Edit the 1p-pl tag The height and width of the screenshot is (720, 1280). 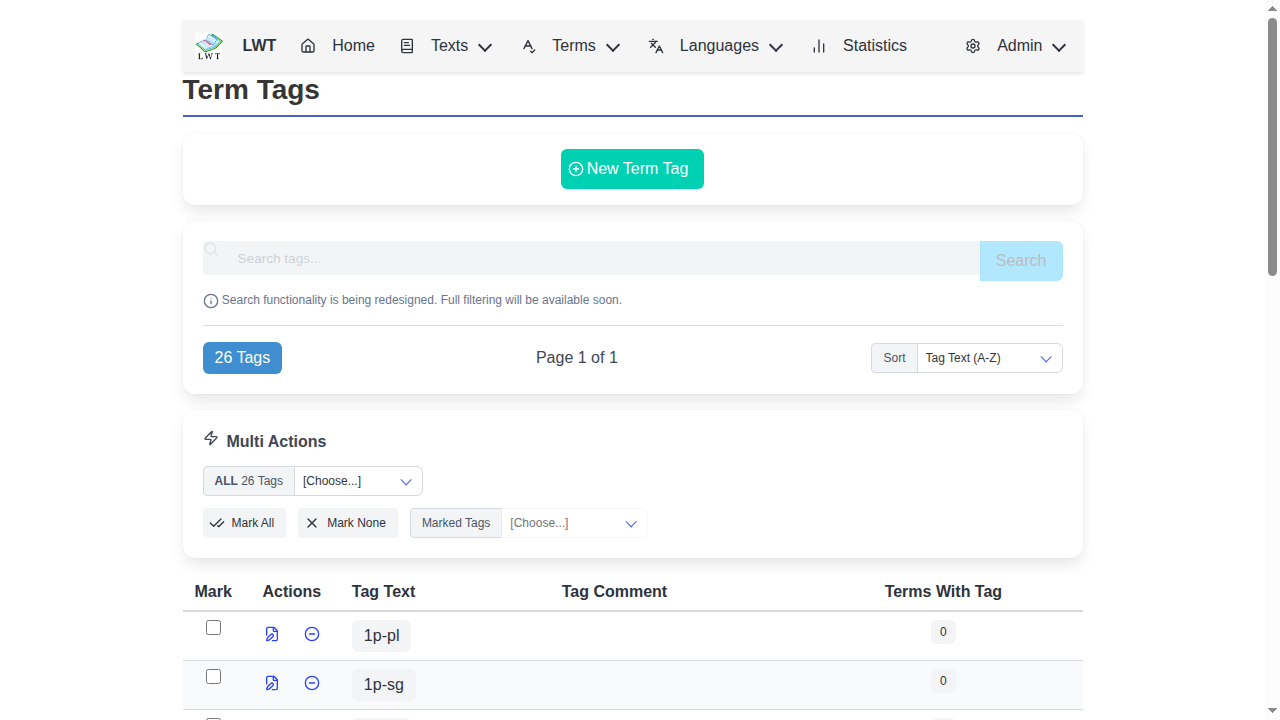tap(272, 634)
